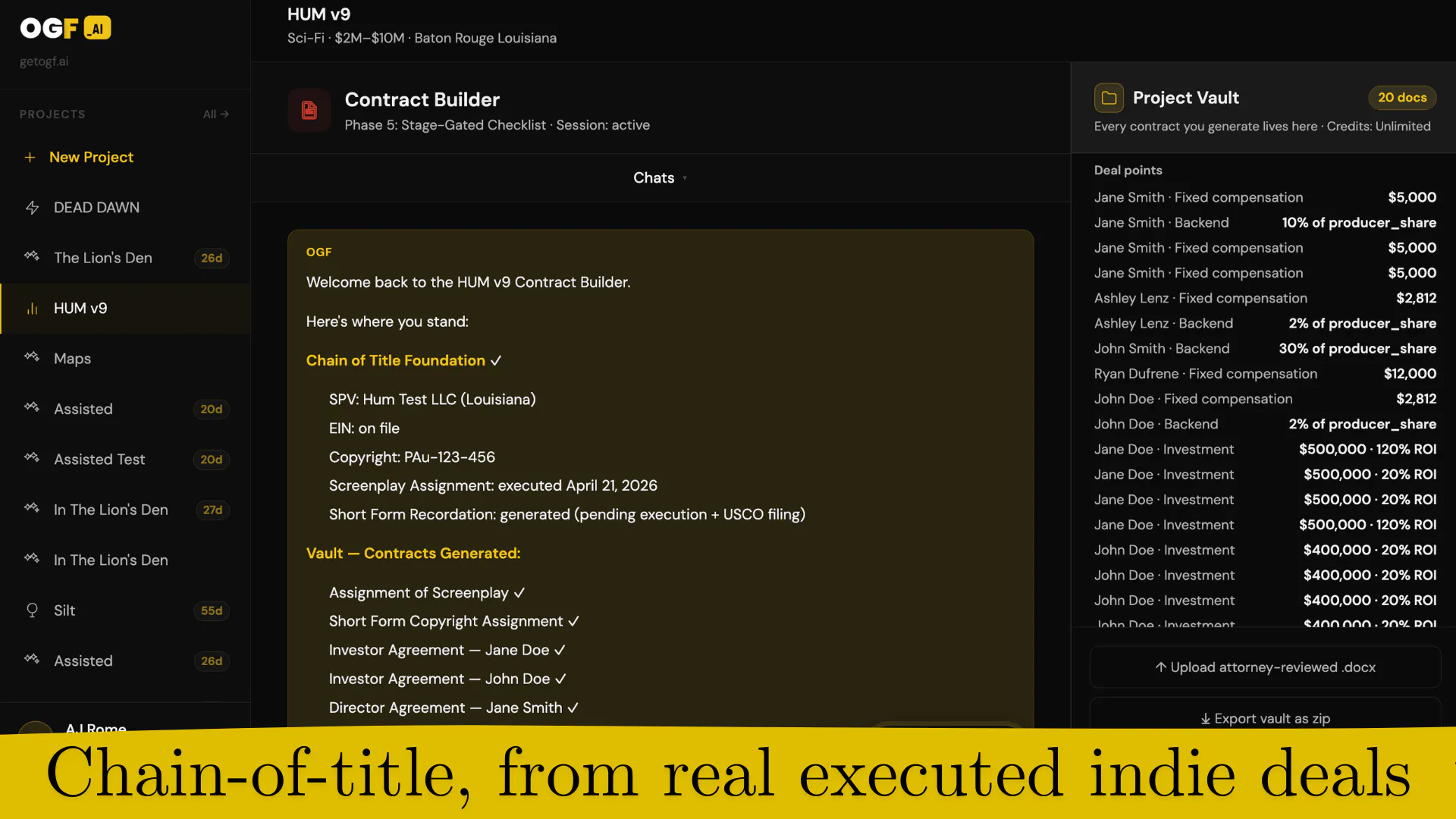Click the plus icon beside New Project
The image size is (1456, 819).
click(30, 157)
